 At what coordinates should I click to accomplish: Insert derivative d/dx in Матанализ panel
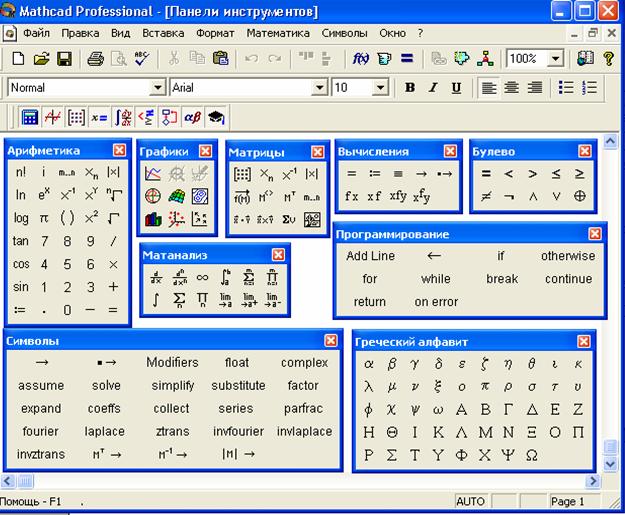(x=156, y=277)
